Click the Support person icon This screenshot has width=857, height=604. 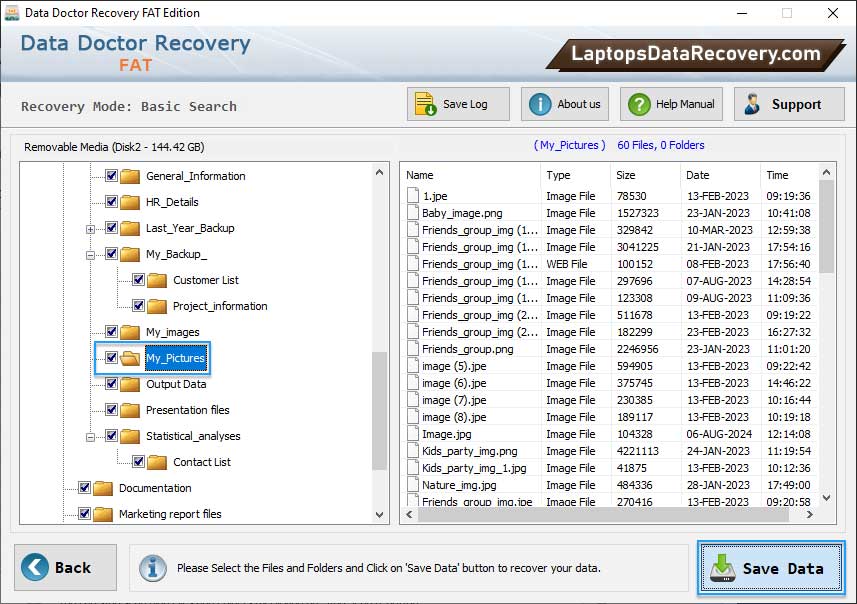[753, 104]
